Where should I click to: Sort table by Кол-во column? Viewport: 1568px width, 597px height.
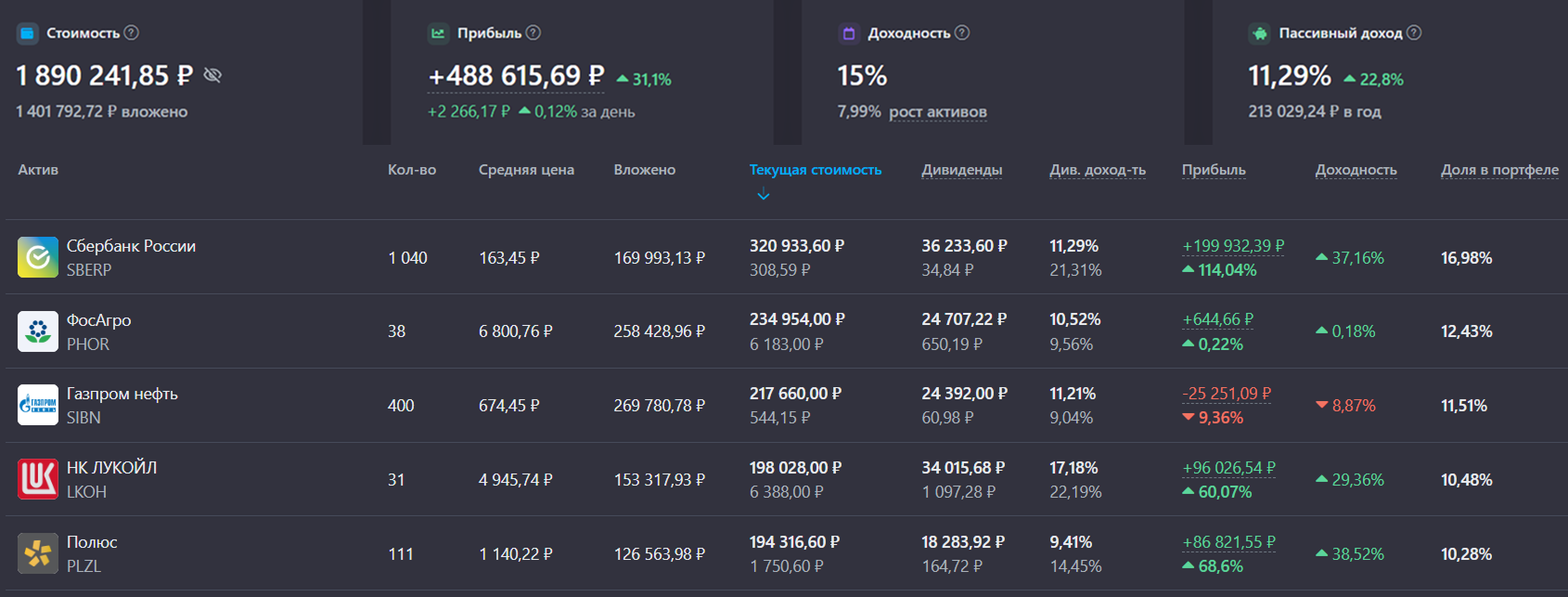tap(412, 170)
